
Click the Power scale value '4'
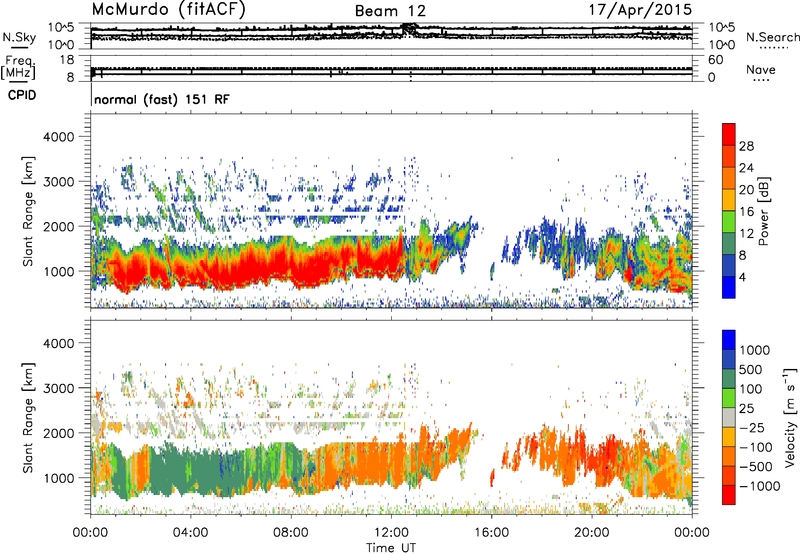coord(742,277)
